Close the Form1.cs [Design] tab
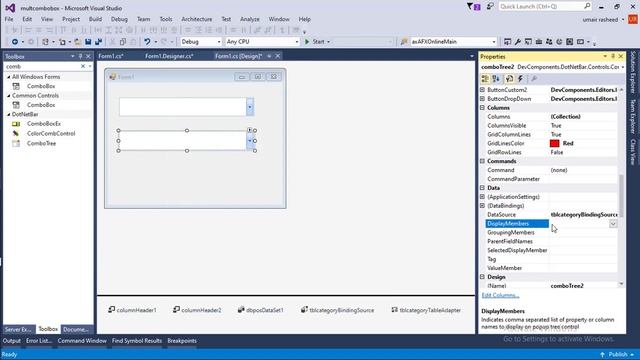640x360 pixels. (278, 56)
